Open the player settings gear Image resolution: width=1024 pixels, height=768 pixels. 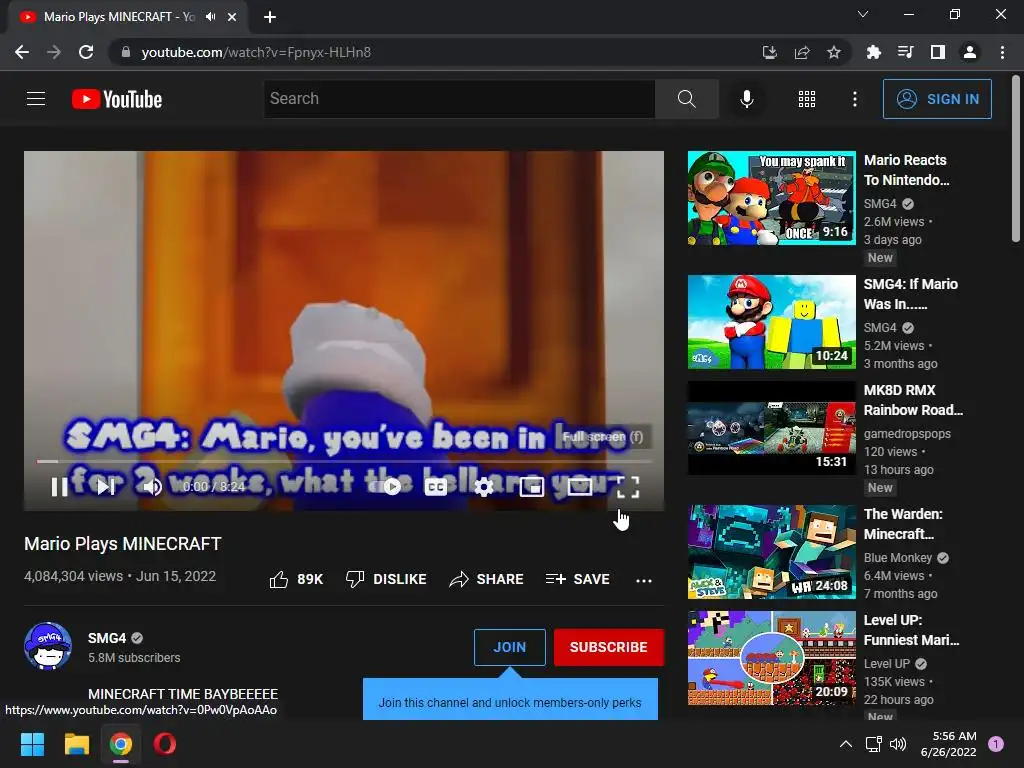pyautogui.click(x=483, y=487)
